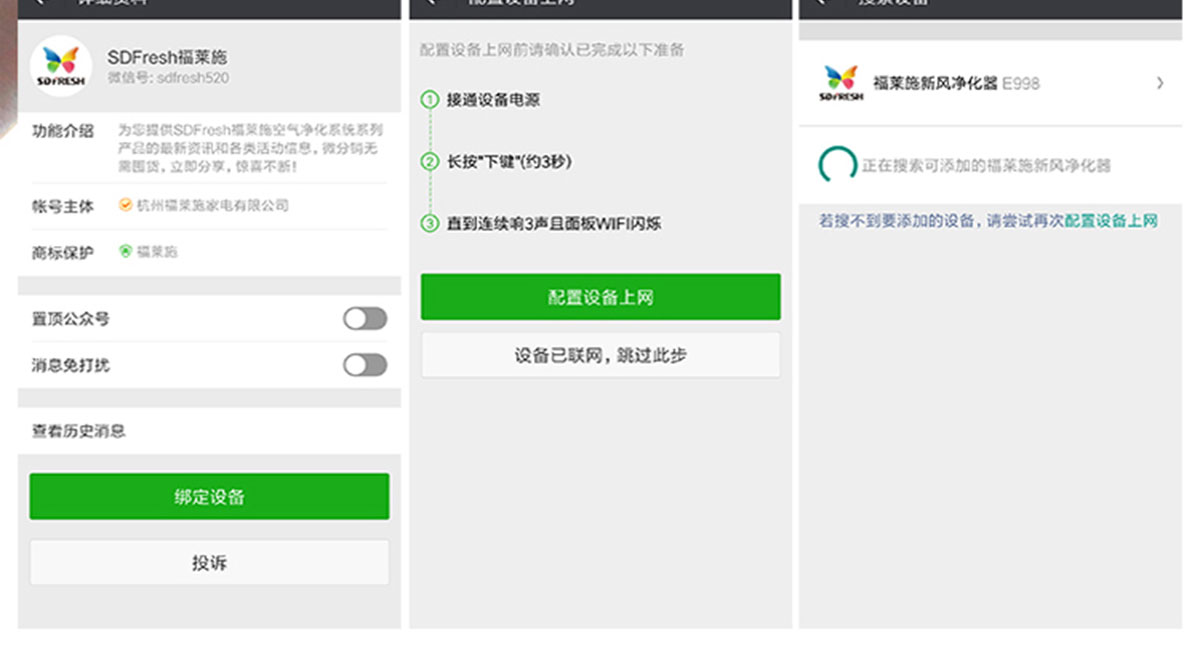Select the 福莱施新风净化器 E998 device name
The height and width of the screenshot is (658, 1200).
point(956,83)
